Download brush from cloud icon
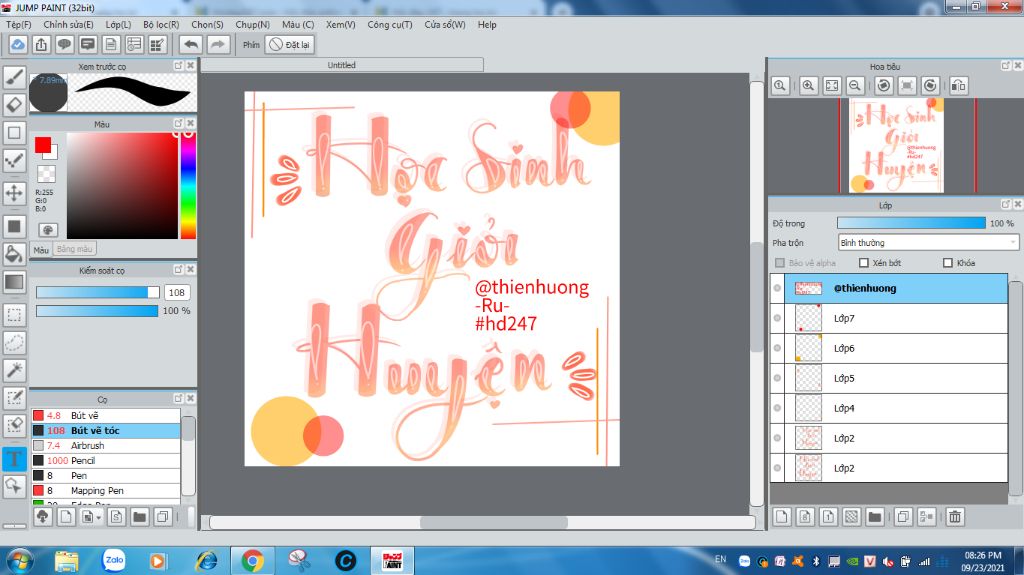Screen dimensions: 1024x575 click(x=42, y=517)
